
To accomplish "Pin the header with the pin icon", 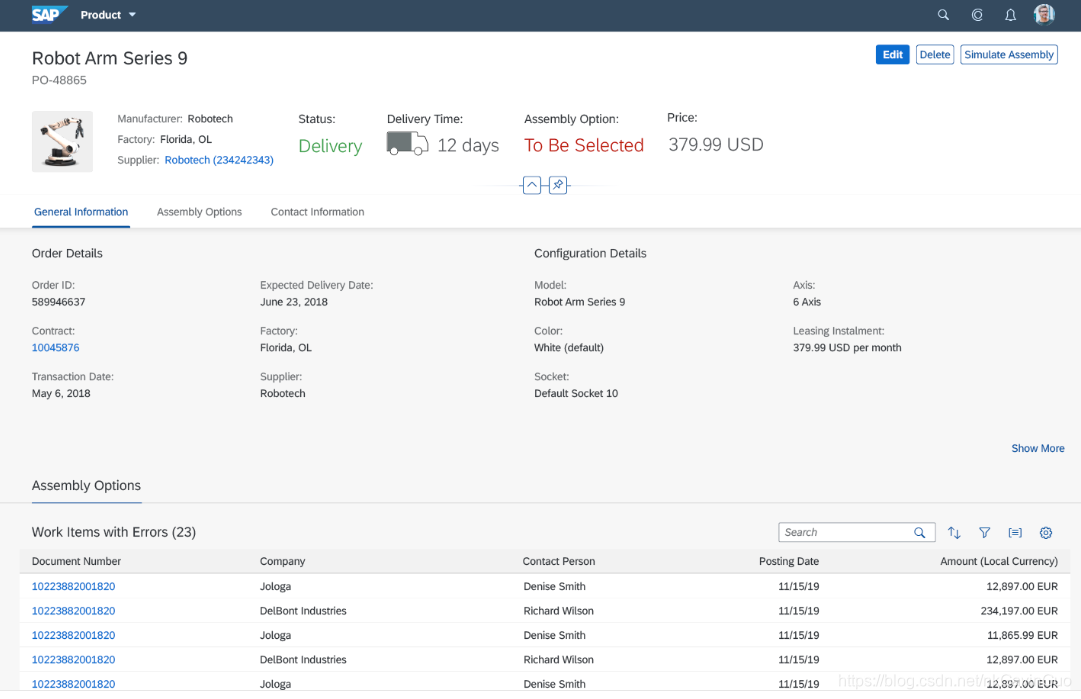I will tap(558, 185).
